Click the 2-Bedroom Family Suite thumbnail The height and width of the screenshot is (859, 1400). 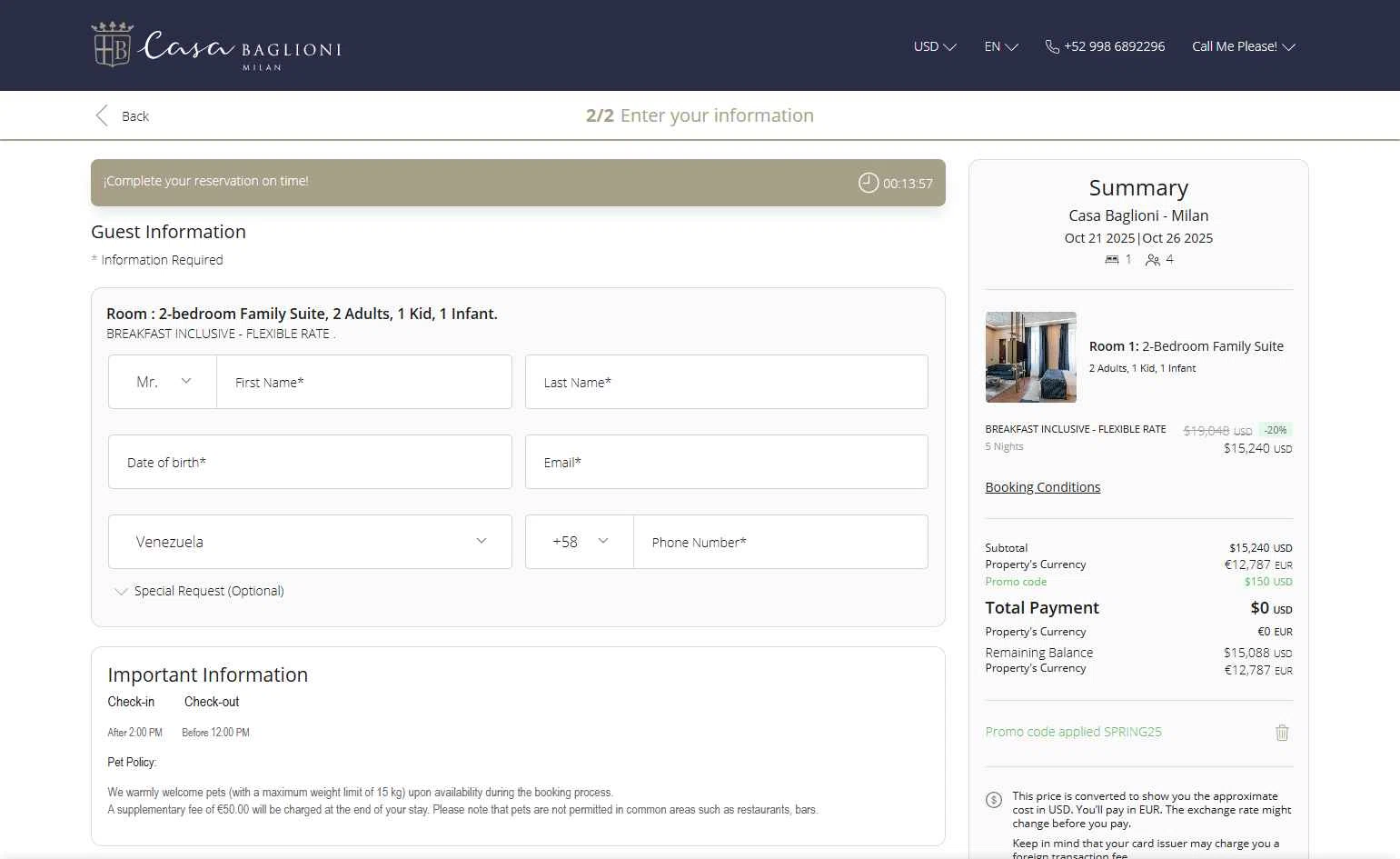click(x=1031, y=357)
